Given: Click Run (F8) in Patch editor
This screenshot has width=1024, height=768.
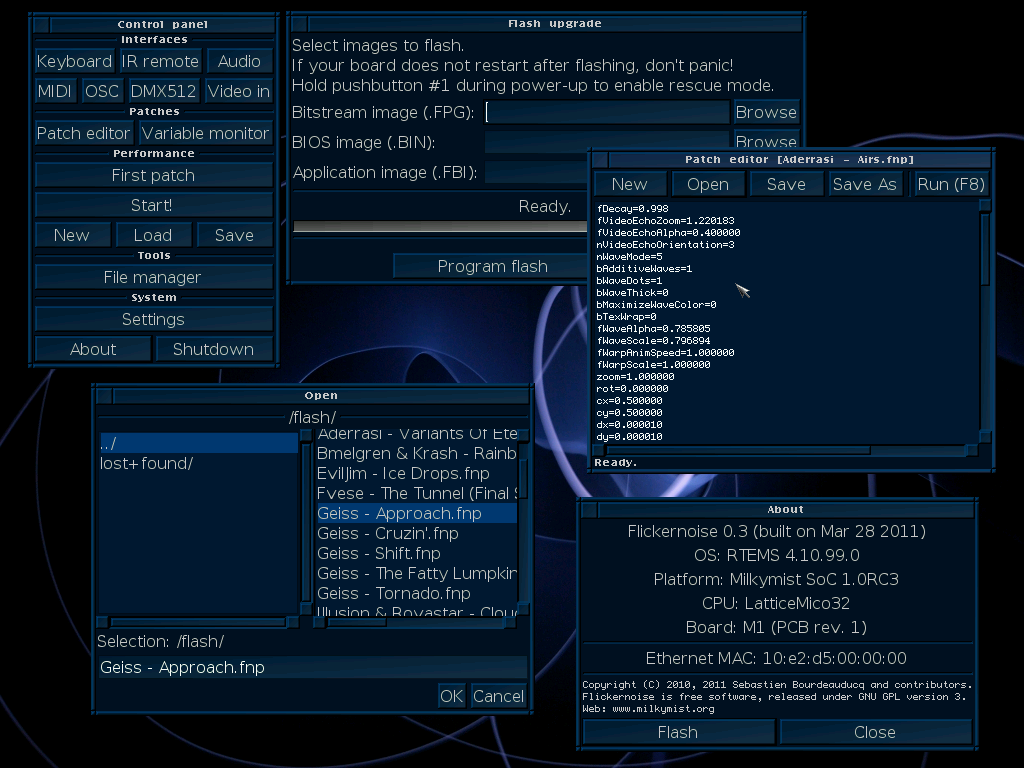Looking at the screenshot, I should click(x=951, y=184).
